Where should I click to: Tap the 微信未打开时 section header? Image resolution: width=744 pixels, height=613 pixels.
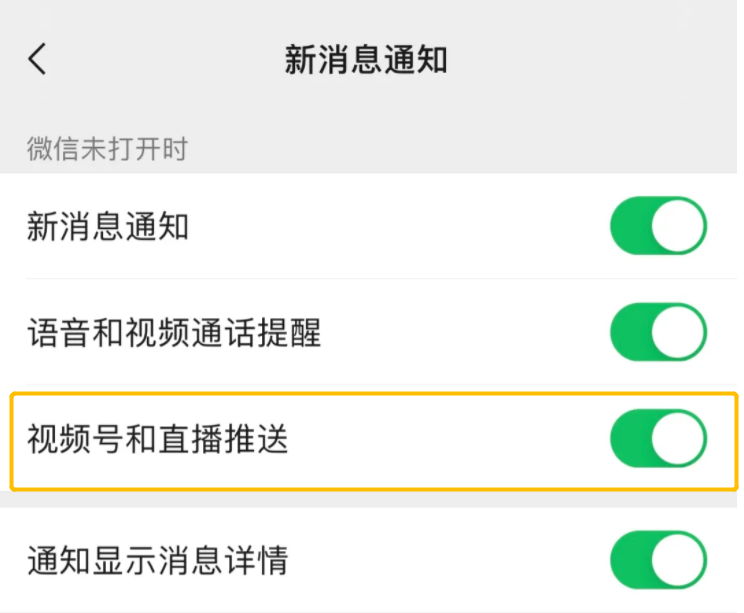pyautogui.click(x=107, y=149)
